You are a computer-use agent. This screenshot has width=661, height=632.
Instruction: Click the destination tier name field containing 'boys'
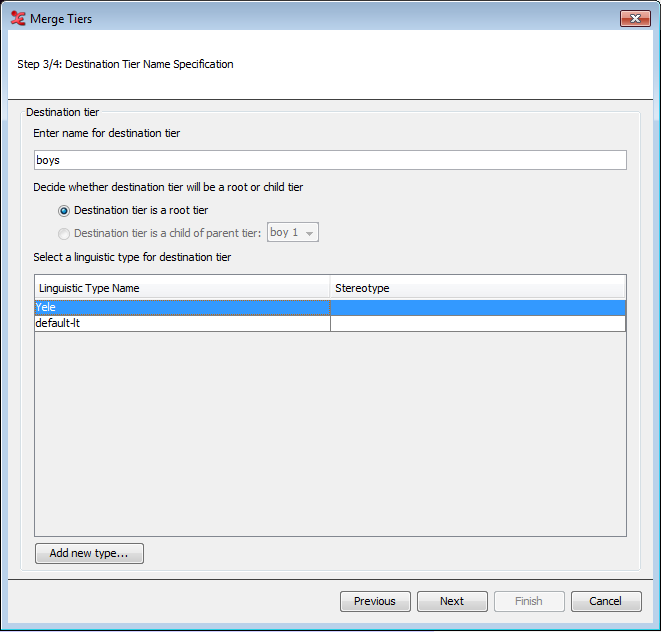coord(330,160)
